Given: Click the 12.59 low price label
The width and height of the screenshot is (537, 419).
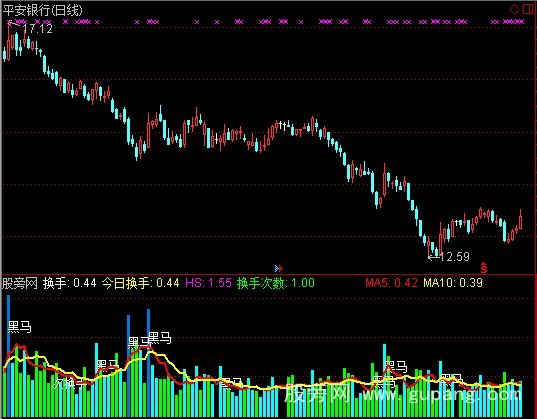Looking at the screenshot, I should (x=454, y=257).
